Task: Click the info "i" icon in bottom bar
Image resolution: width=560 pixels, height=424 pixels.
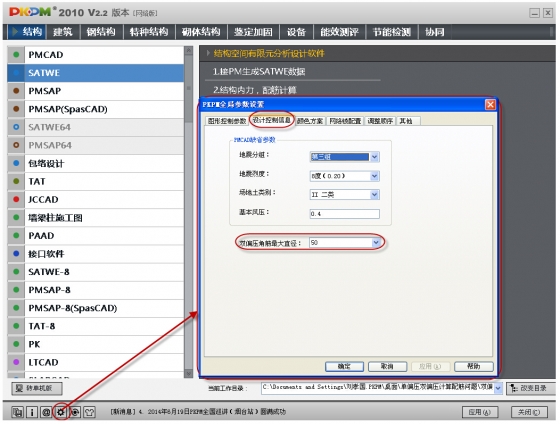Action: pos(32,412)
